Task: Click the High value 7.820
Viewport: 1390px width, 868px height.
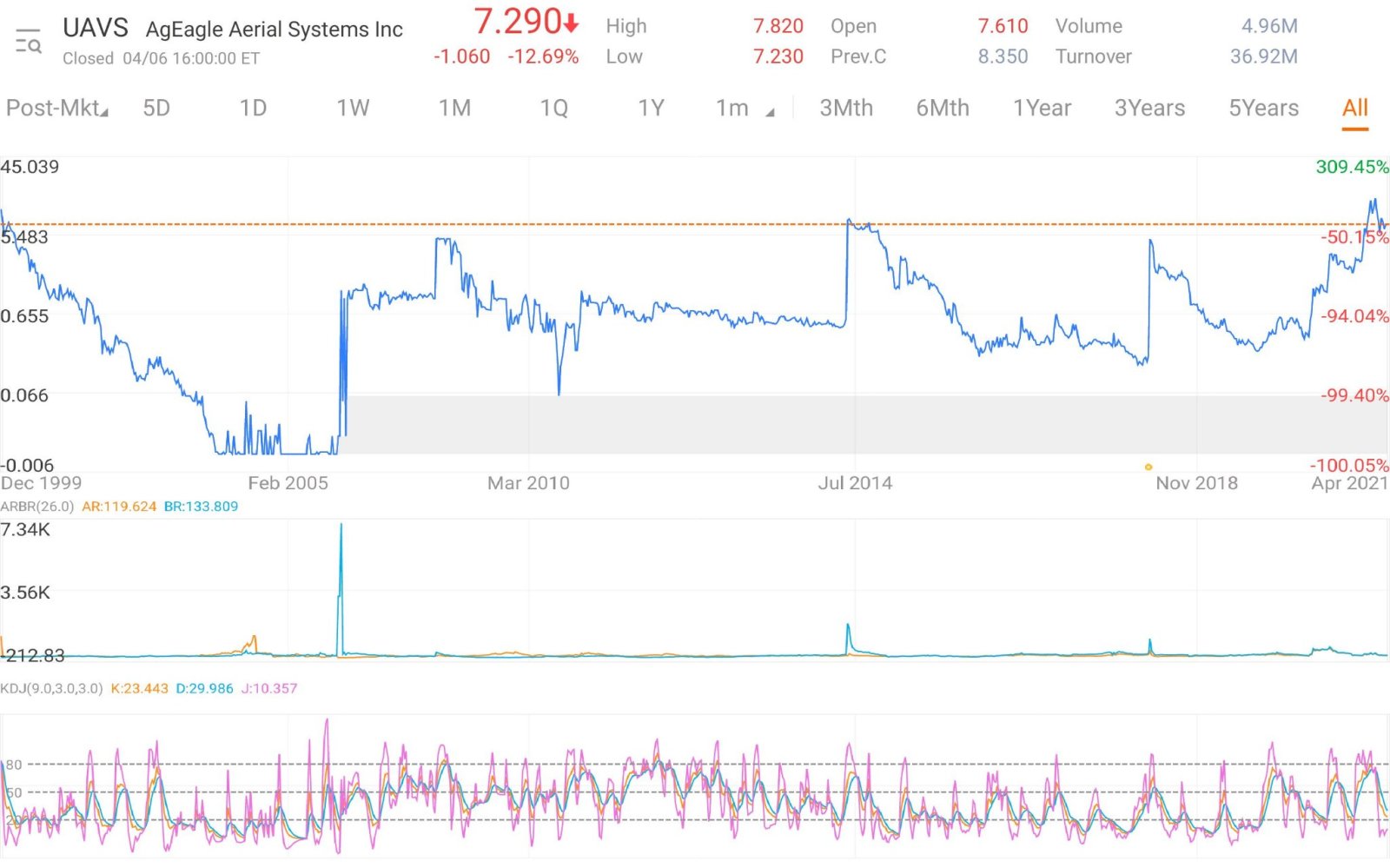Action: tap(778, 27)
